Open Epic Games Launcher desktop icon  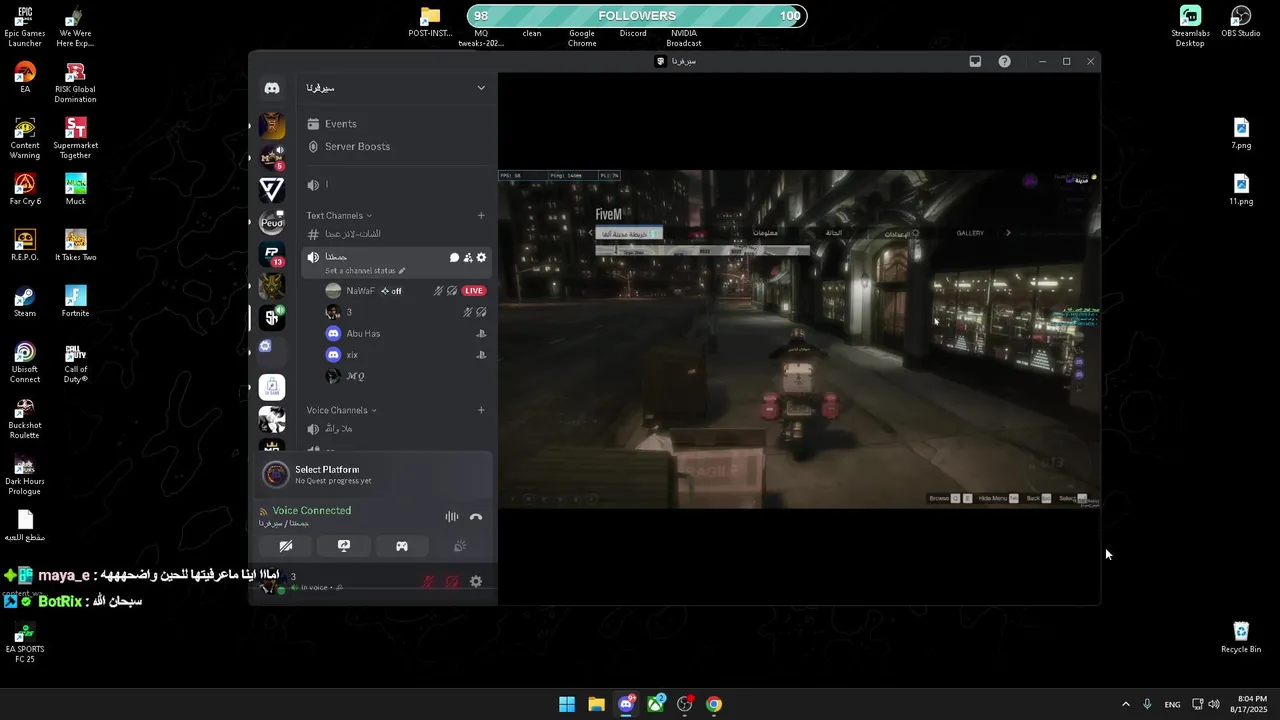25,26
